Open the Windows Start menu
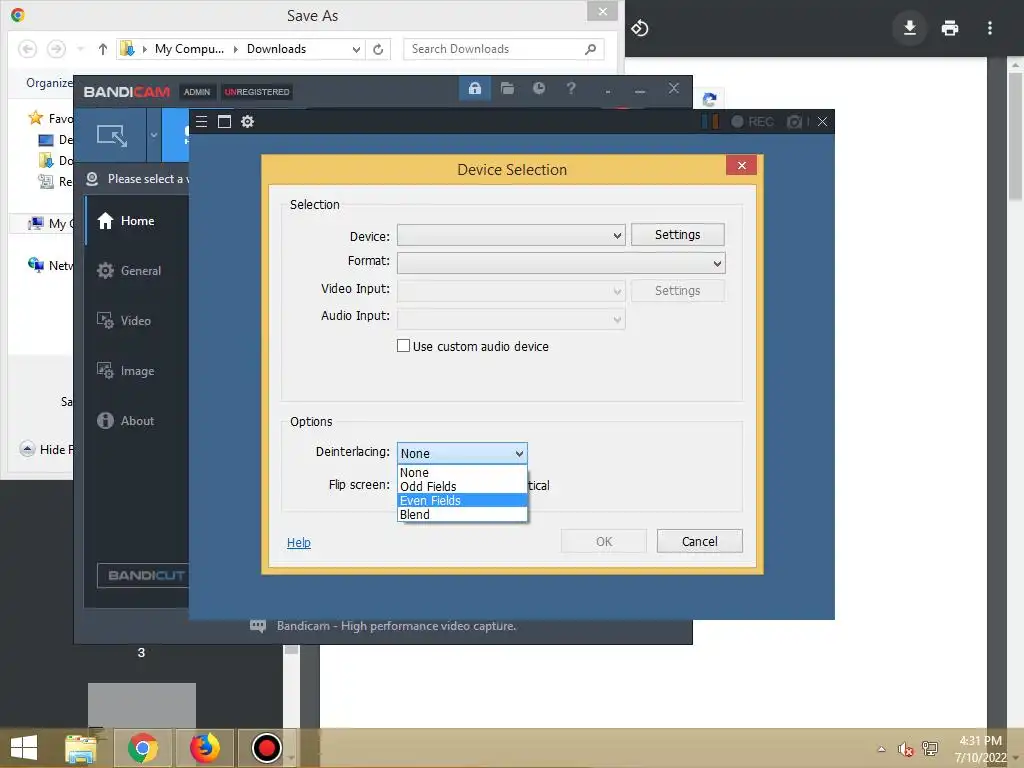1024x768 pixels. (x=24, y=748)
